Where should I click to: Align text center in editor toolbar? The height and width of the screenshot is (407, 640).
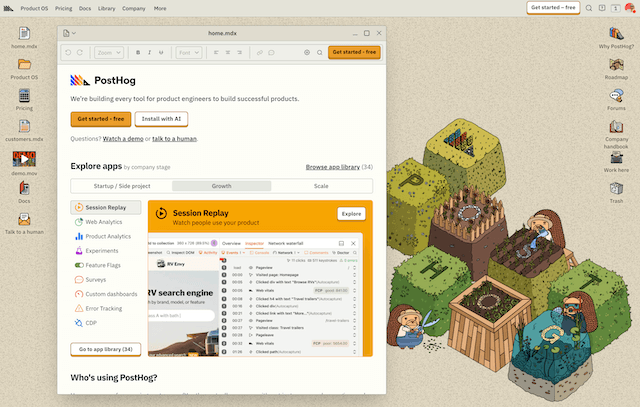click(228, 52)
